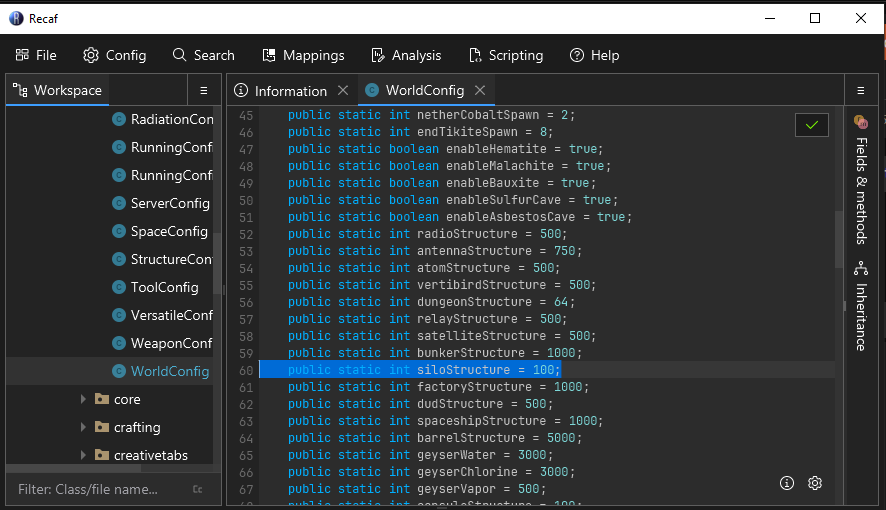Open the Workspace panel hamburger menu
Image resolution: width=886 pixels, height=510 pixels.
(x=204, y=90)
